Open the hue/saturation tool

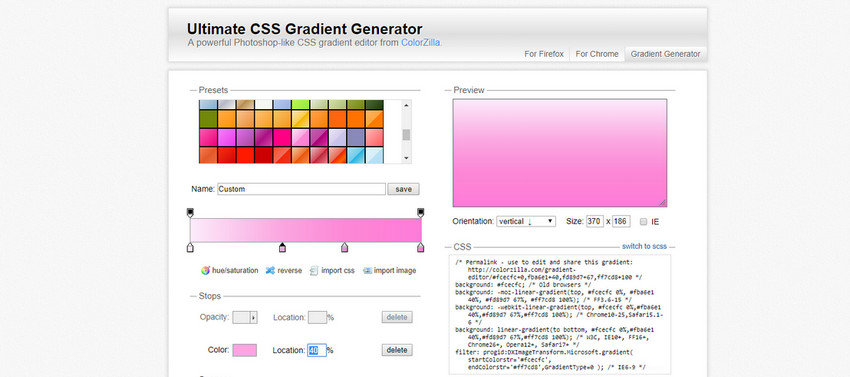pyautogui.click(x=229, y=270)
